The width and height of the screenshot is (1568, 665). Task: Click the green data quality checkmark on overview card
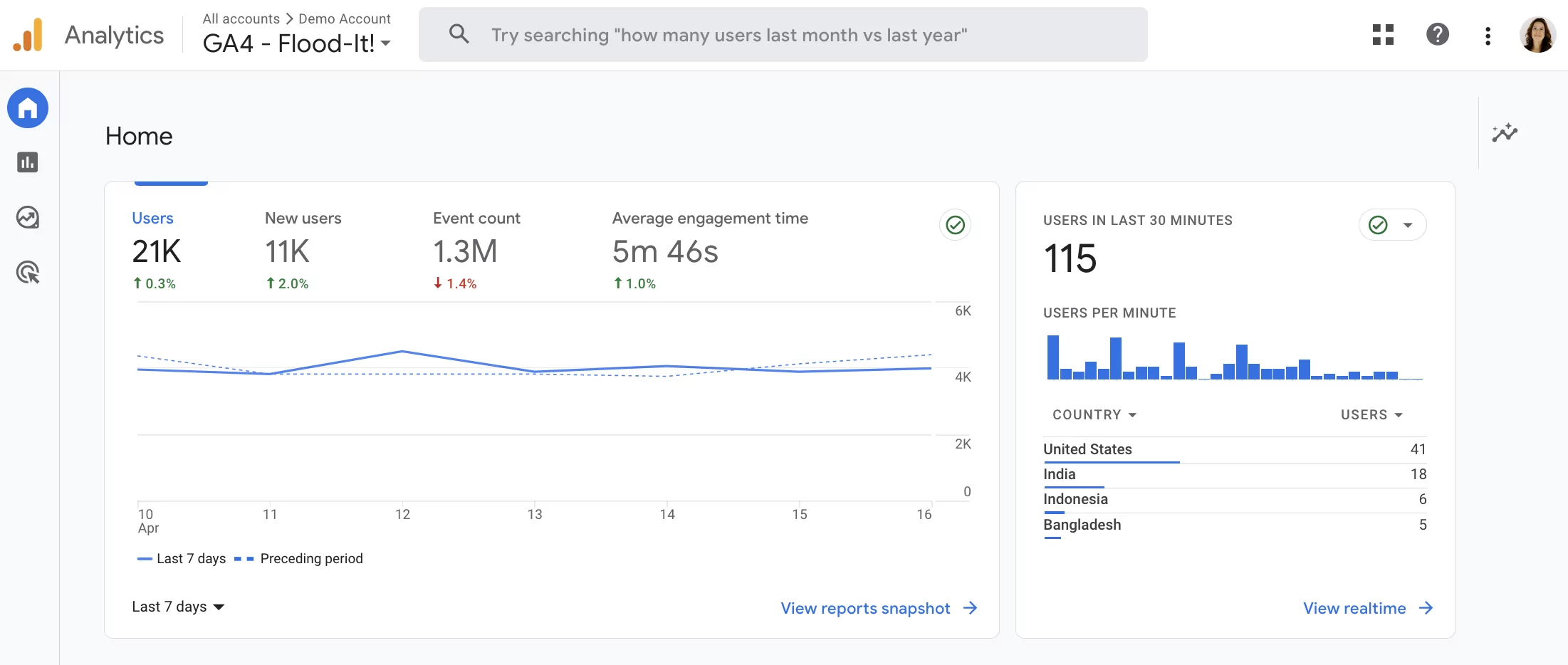pos(955,225)
